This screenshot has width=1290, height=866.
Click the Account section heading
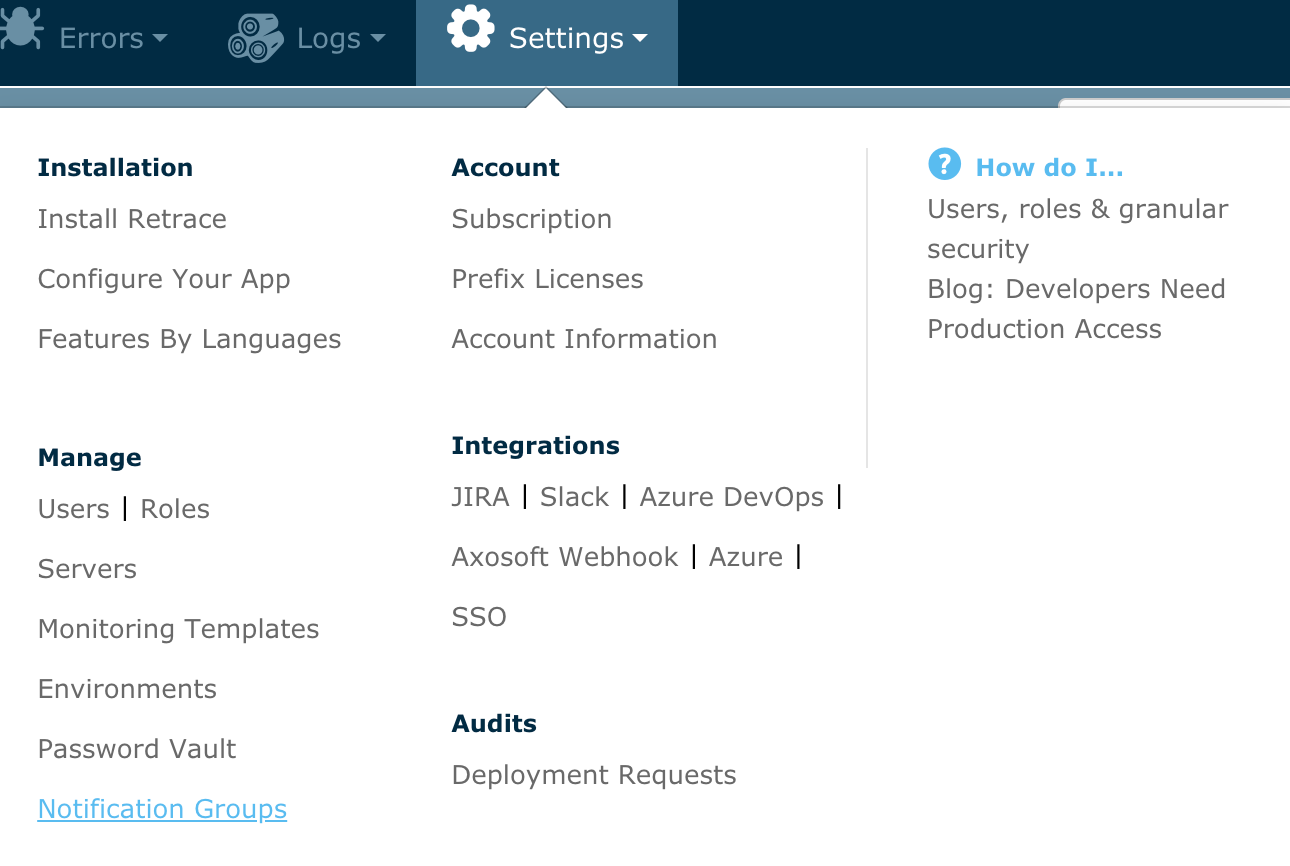(x=505, y=167)
